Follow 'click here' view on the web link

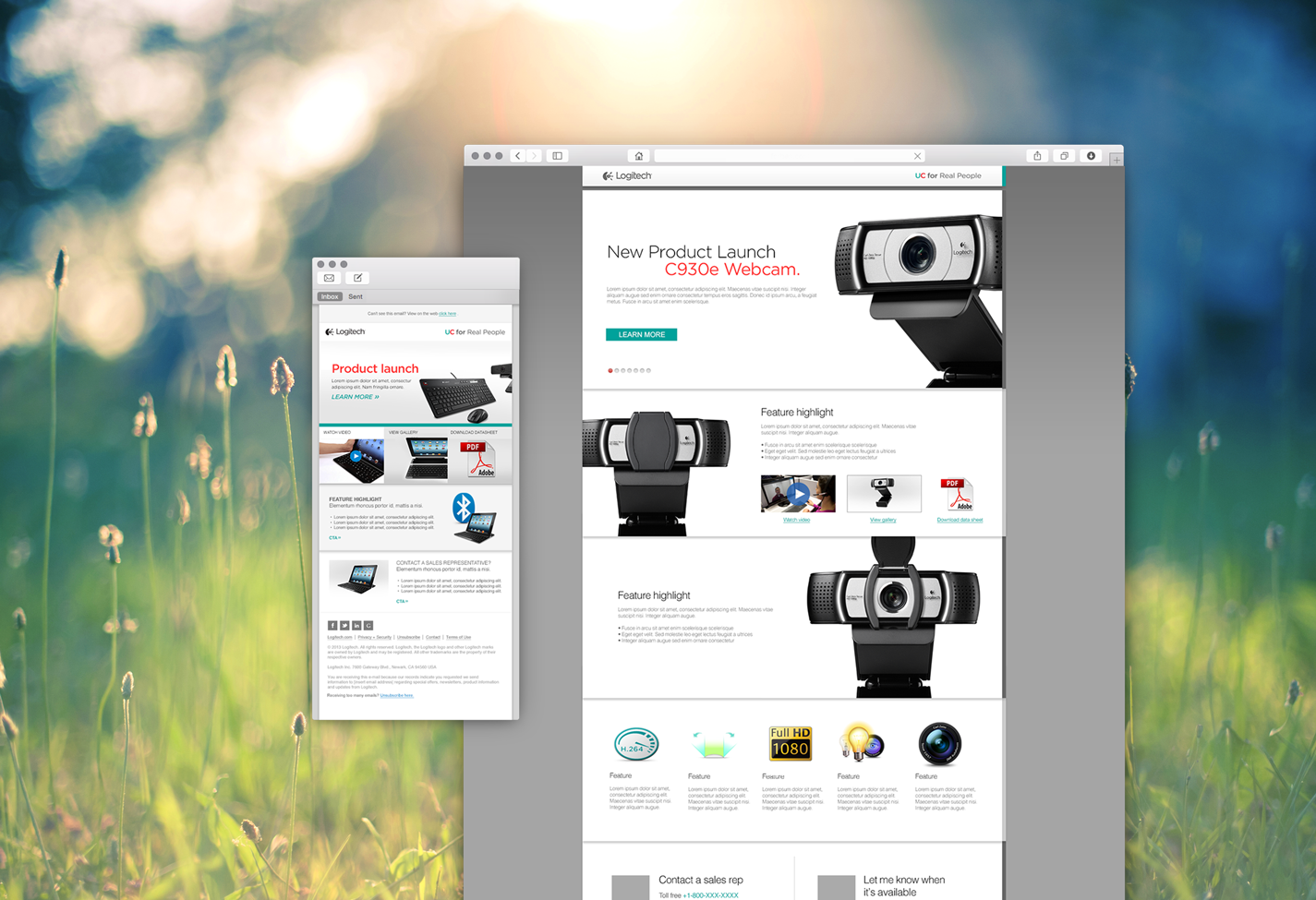click(x=448, y=314)
